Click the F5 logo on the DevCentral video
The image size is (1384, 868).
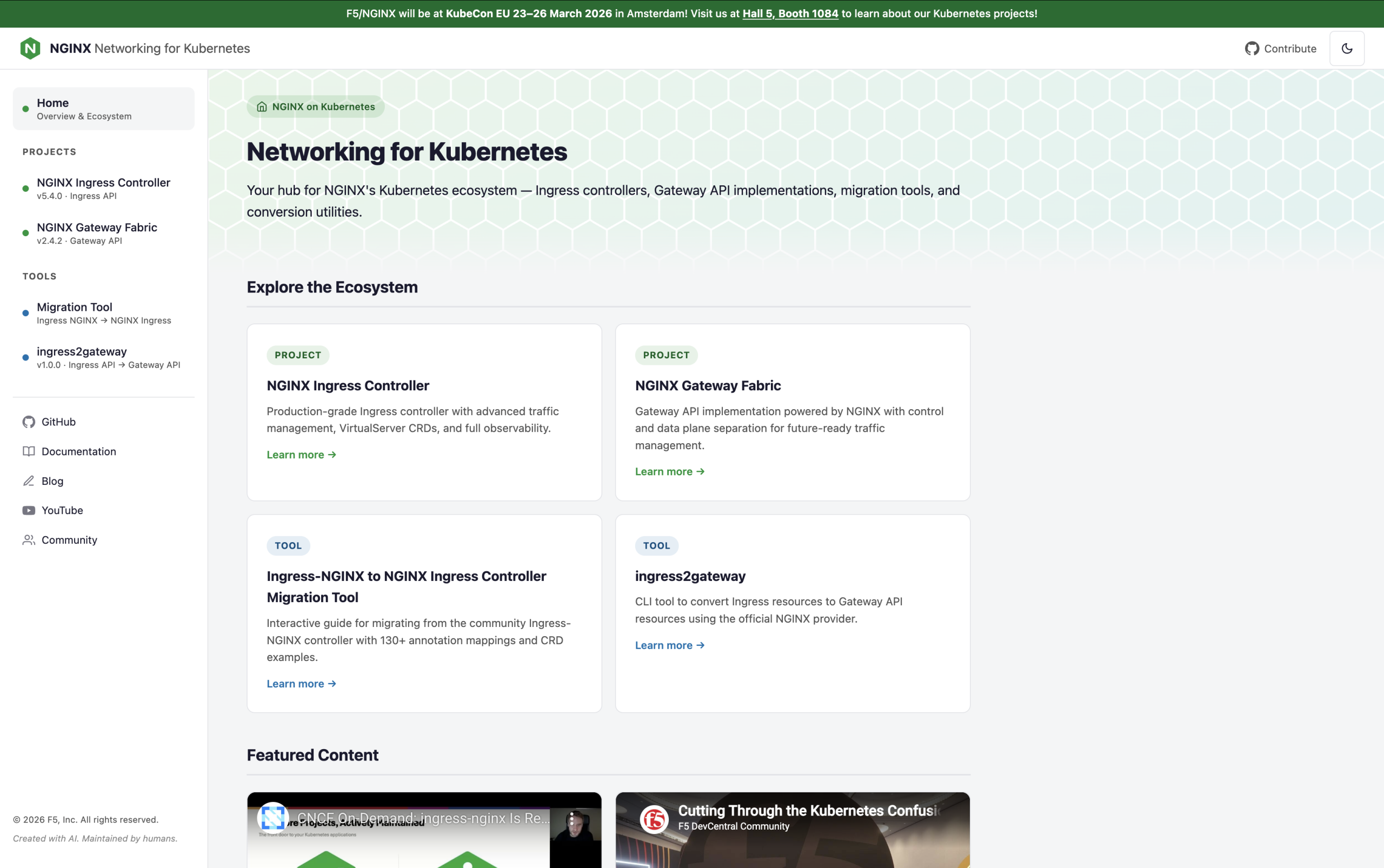654,819
